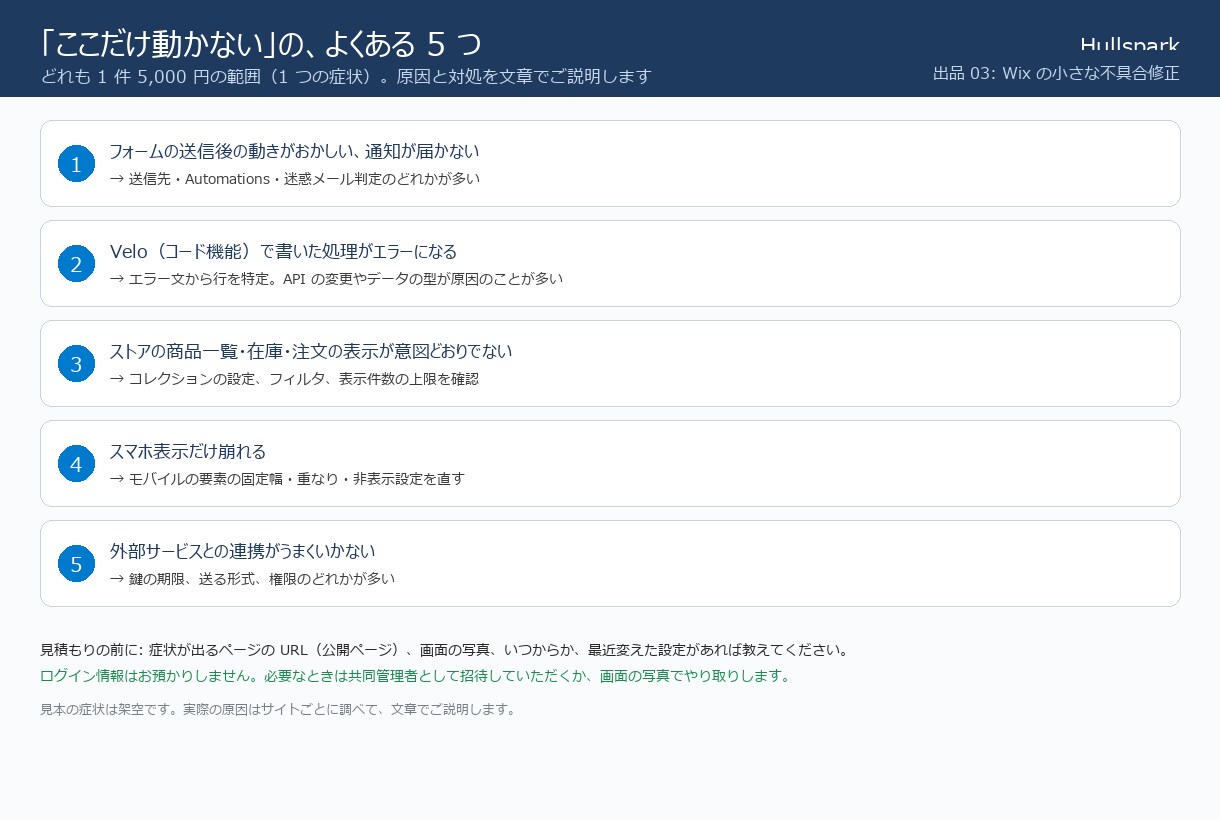Click the title Velo（コード機能）で書いた処理がエラーになる

(283, 251)
